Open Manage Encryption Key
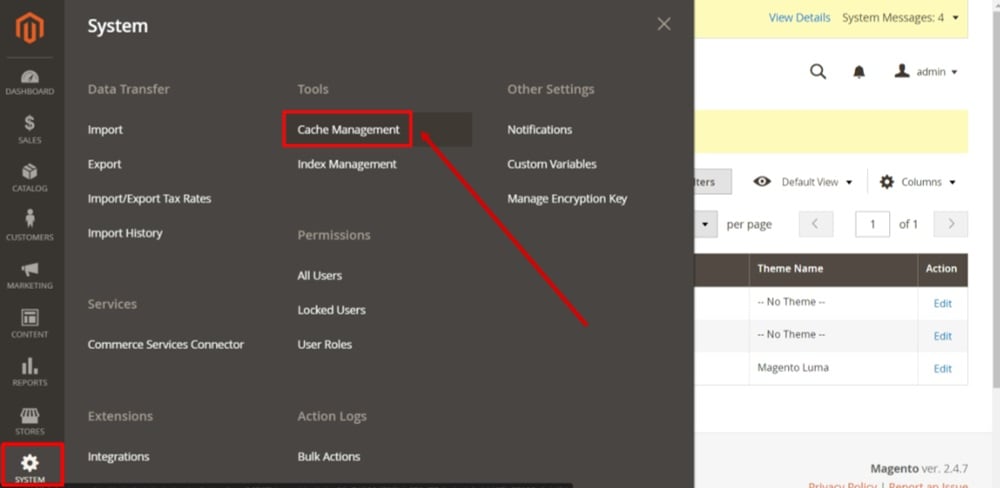This screenshot has width=1000, height=488. 567,198
